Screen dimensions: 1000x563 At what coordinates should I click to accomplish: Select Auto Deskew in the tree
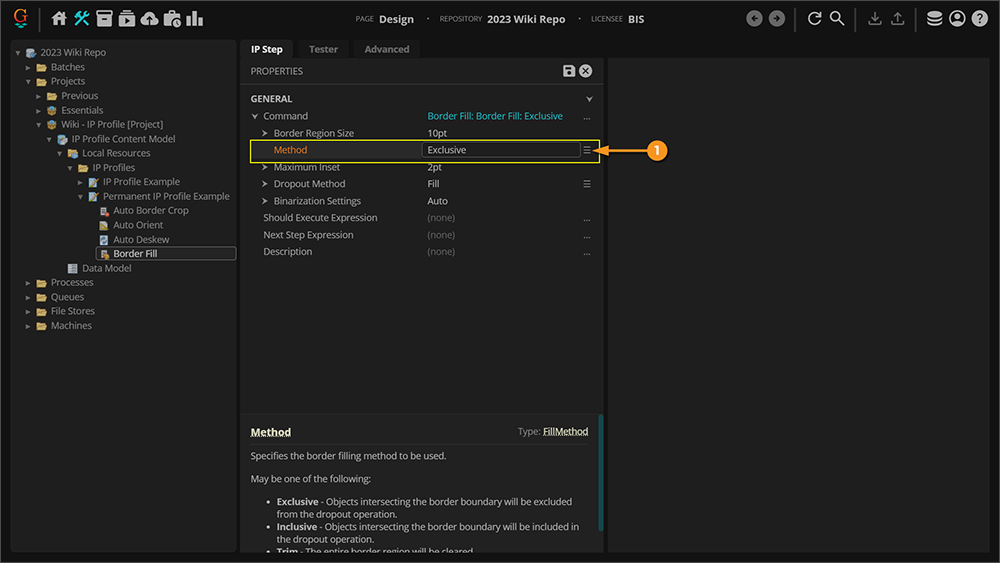pyautogui.click(x=141, y=240)
